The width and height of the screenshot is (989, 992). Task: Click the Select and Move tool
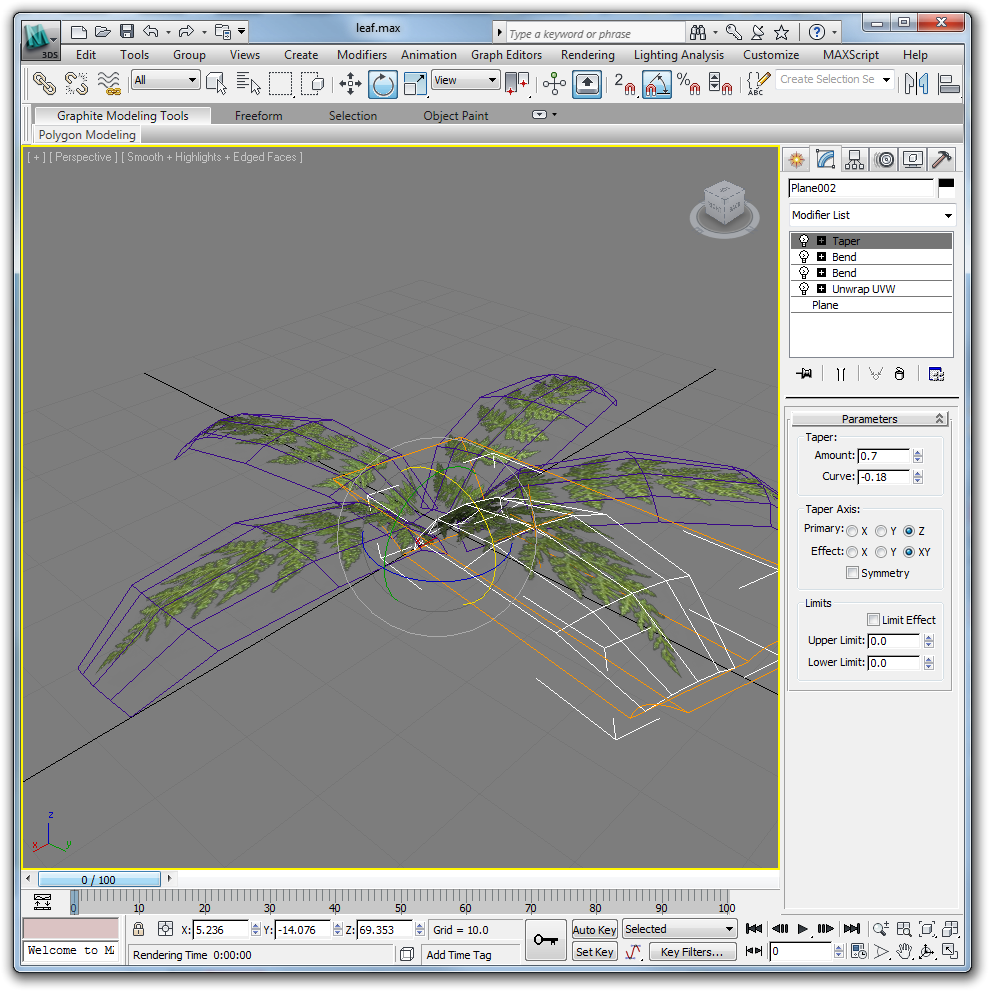tap(350, 84)
